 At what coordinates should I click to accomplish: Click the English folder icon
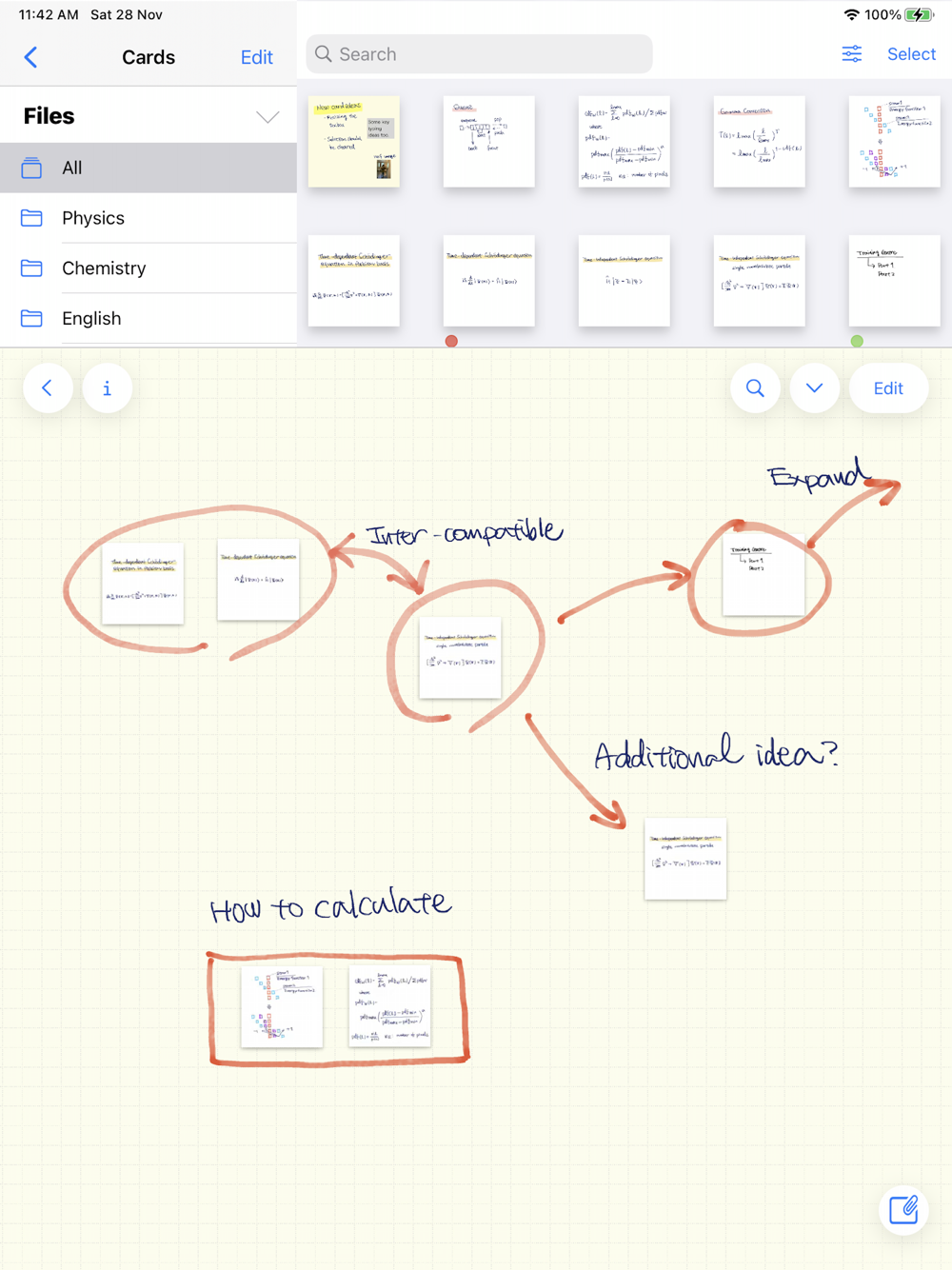[31, 318]
